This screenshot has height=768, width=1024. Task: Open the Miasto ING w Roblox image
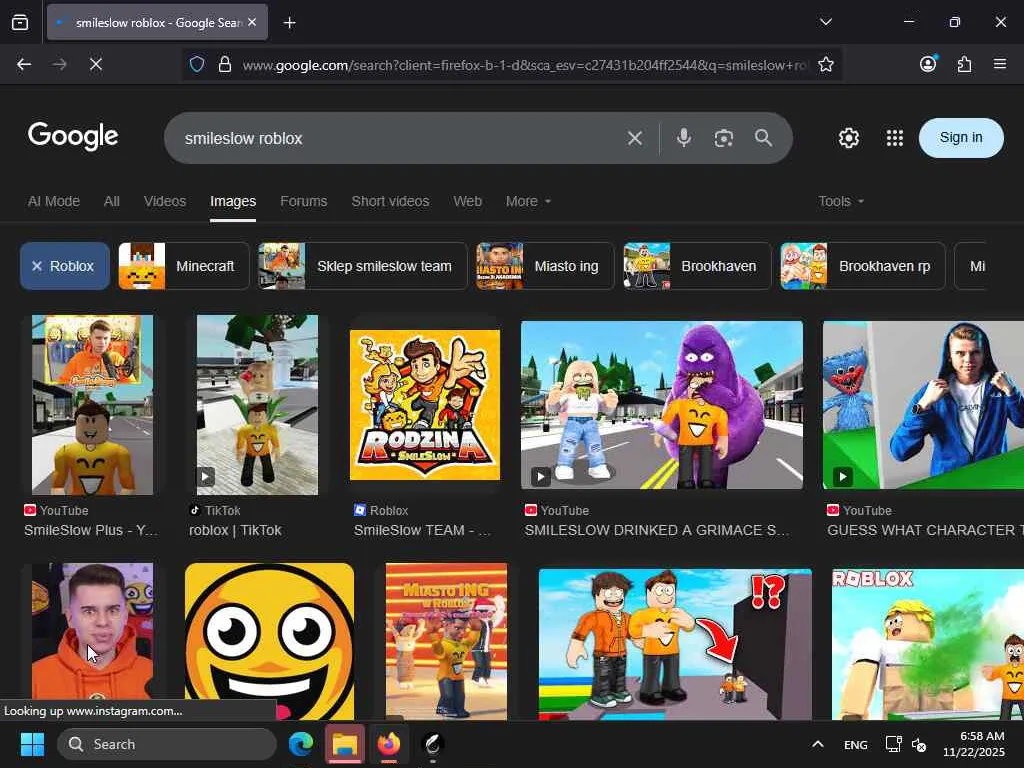coord(446,641)
